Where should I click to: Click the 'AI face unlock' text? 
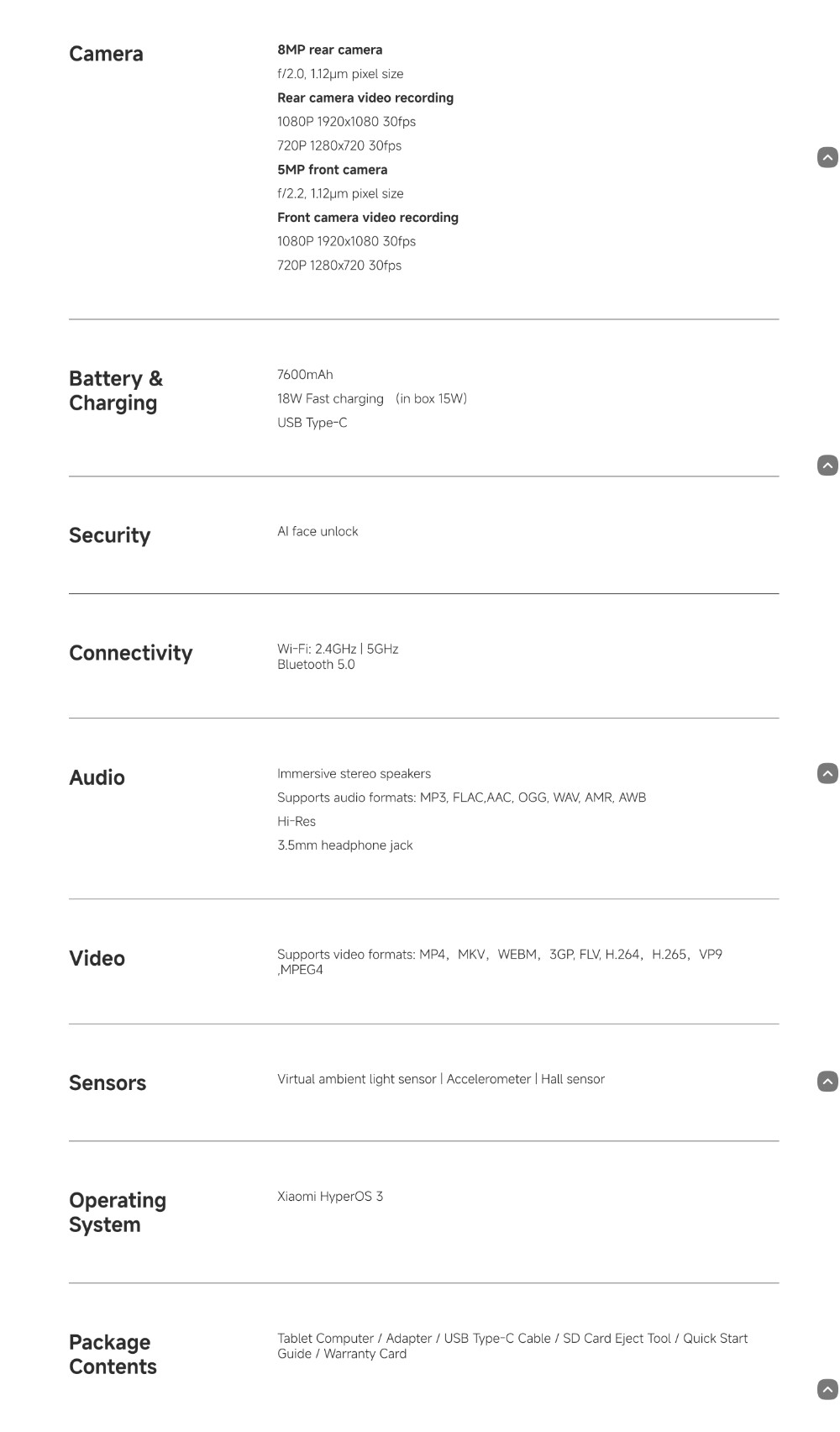(318, 531)
